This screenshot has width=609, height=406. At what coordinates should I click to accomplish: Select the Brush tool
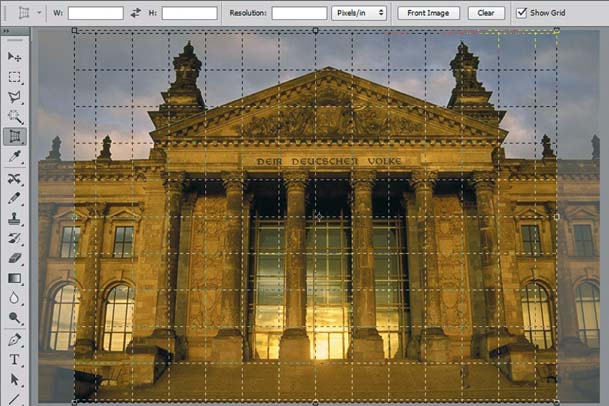(14, 198)
